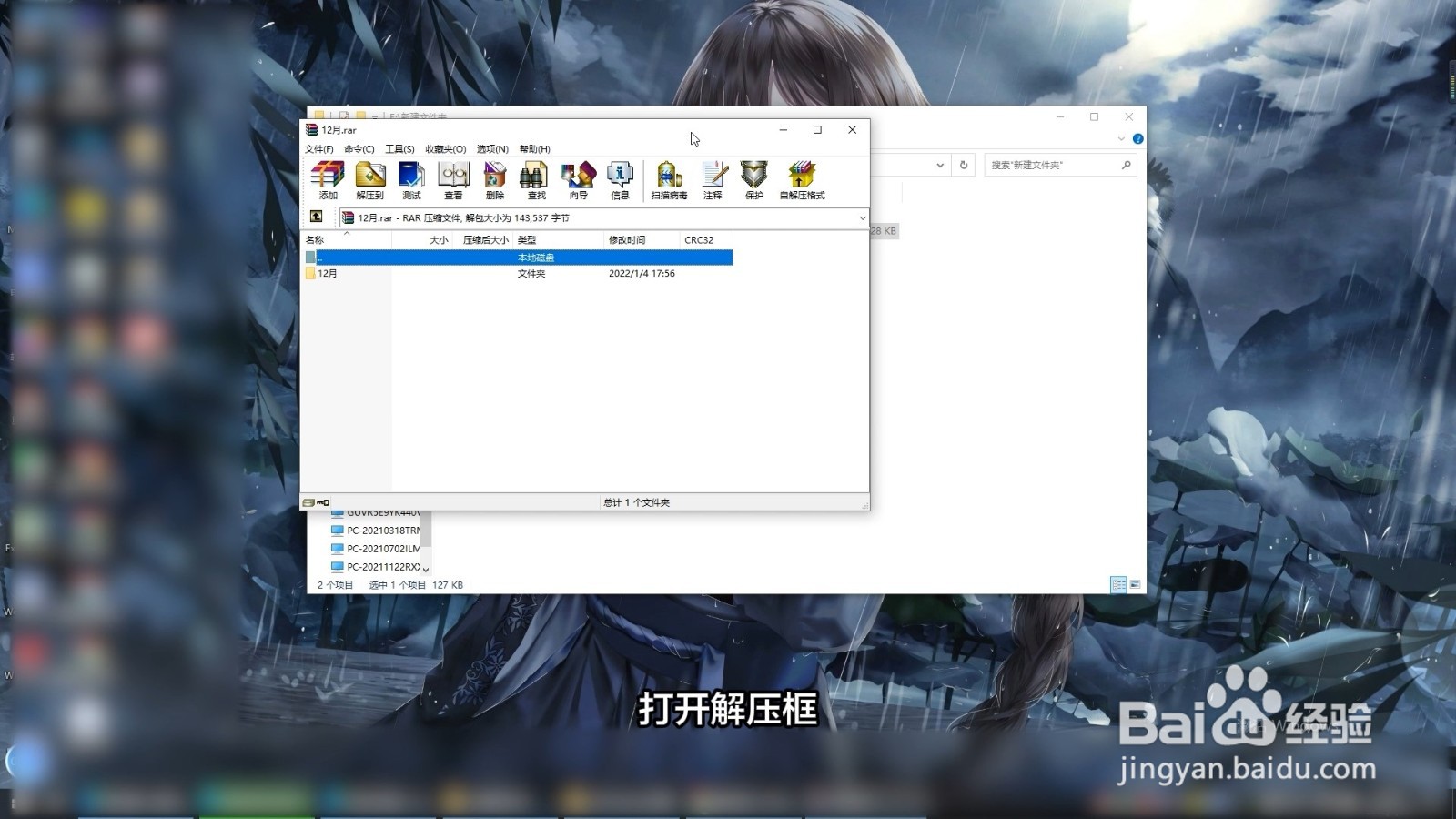This screenshot has width=1456, height=819.
Task: Click the 删除 (Delete) toolbar icon
Action: point(495,180)
